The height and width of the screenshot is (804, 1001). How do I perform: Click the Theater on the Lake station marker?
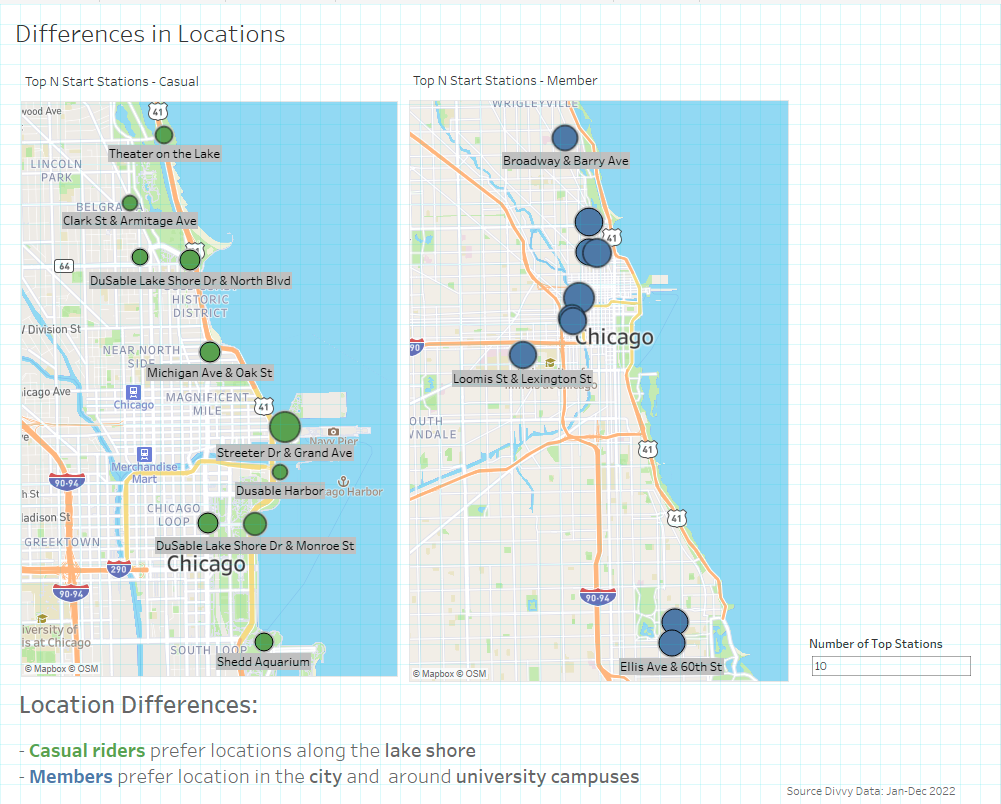coord(164,135)
